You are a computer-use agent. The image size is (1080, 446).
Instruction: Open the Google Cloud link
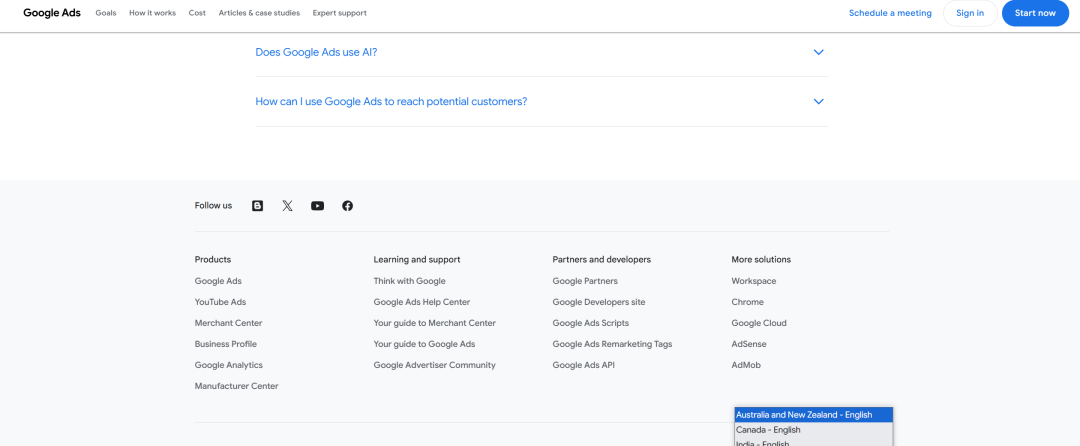point(759,323)
